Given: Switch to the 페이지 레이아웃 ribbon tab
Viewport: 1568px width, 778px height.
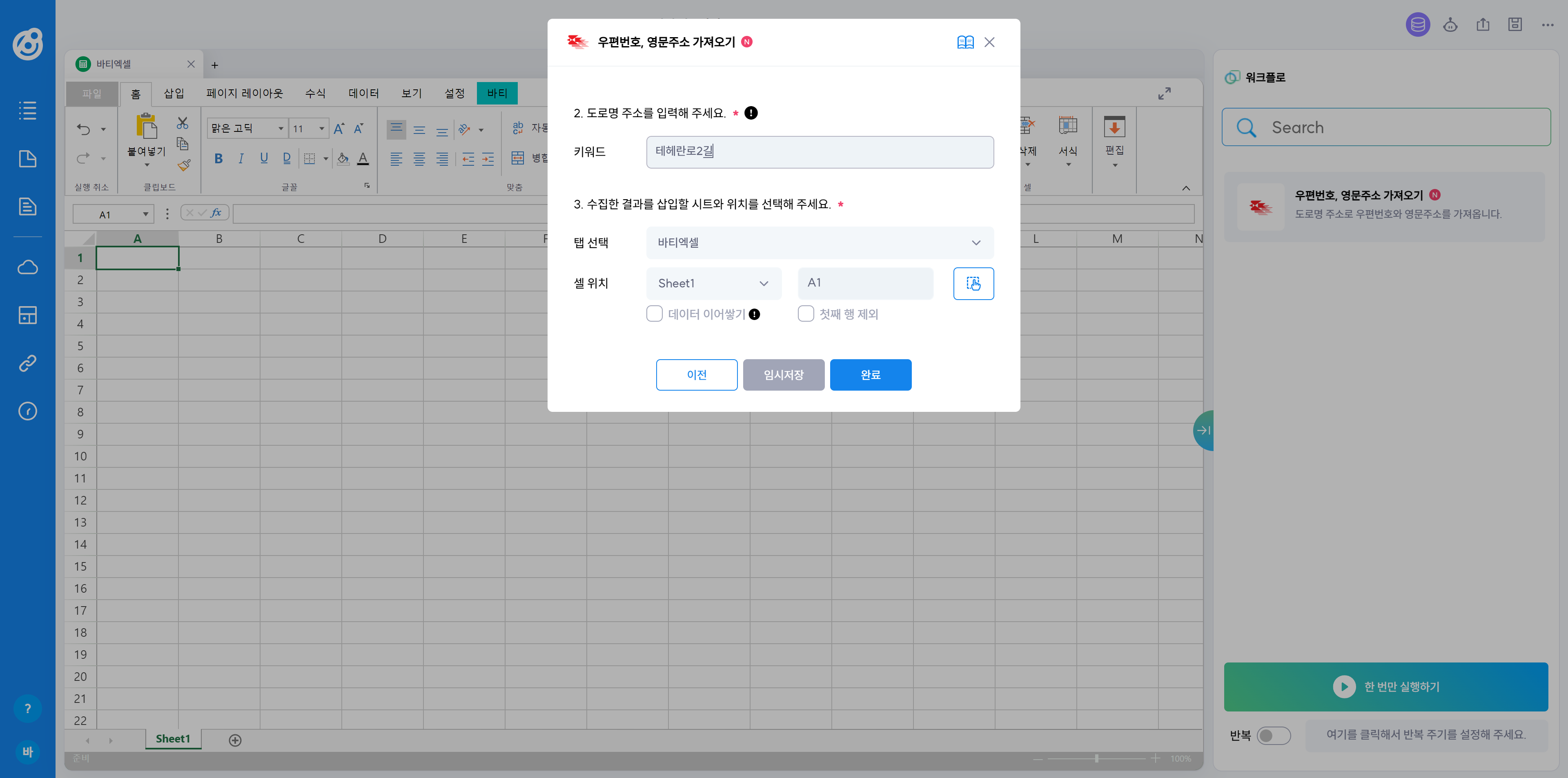Looking at the screenshot, I should tap(245, 93).
